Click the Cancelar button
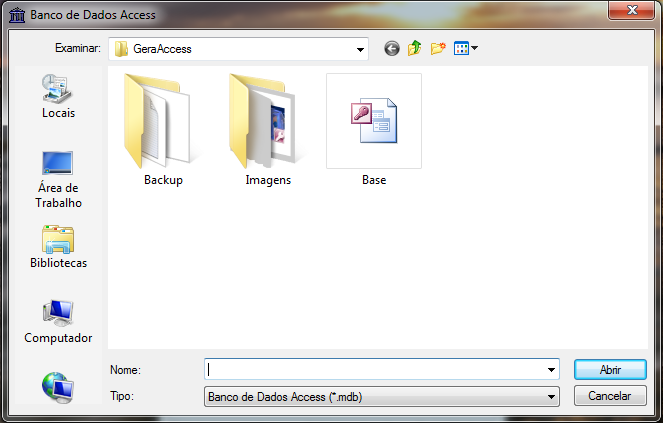This screenshot has width=663, height=423. 610,396
